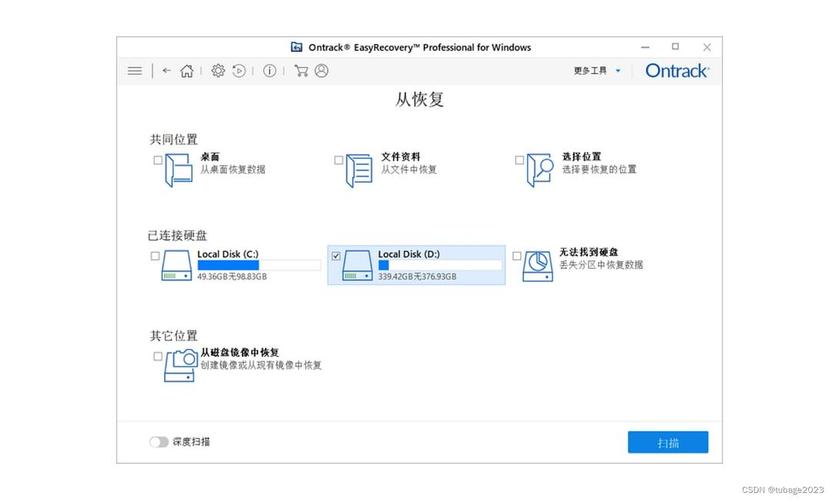Go back using the left arrow icon
The image size is (832, 500).
(167, 70)
